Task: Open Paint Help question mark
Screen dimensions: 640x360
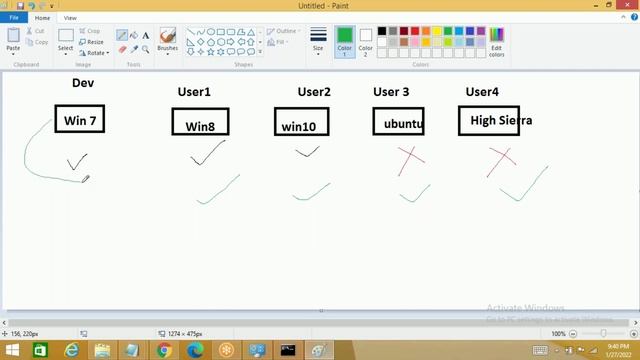Action: pos(634,17)
